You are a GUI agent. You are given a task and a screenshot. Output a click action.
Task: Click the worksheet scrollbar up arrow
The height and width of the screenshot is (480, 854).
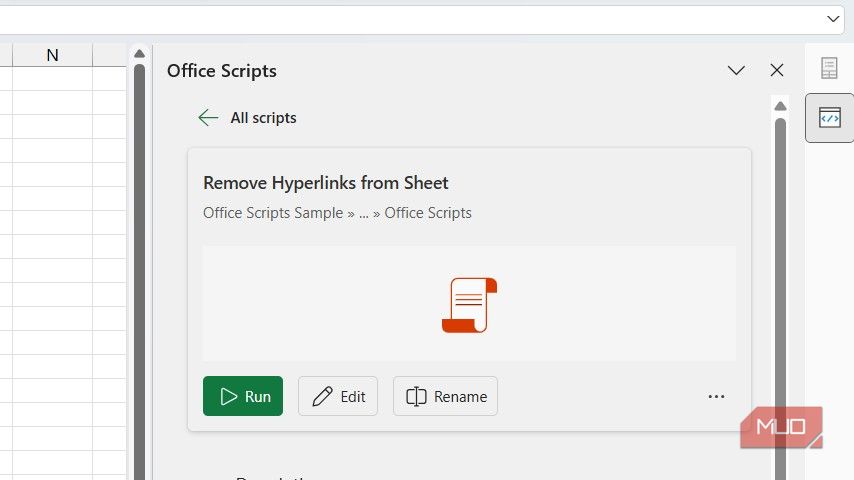139,53
